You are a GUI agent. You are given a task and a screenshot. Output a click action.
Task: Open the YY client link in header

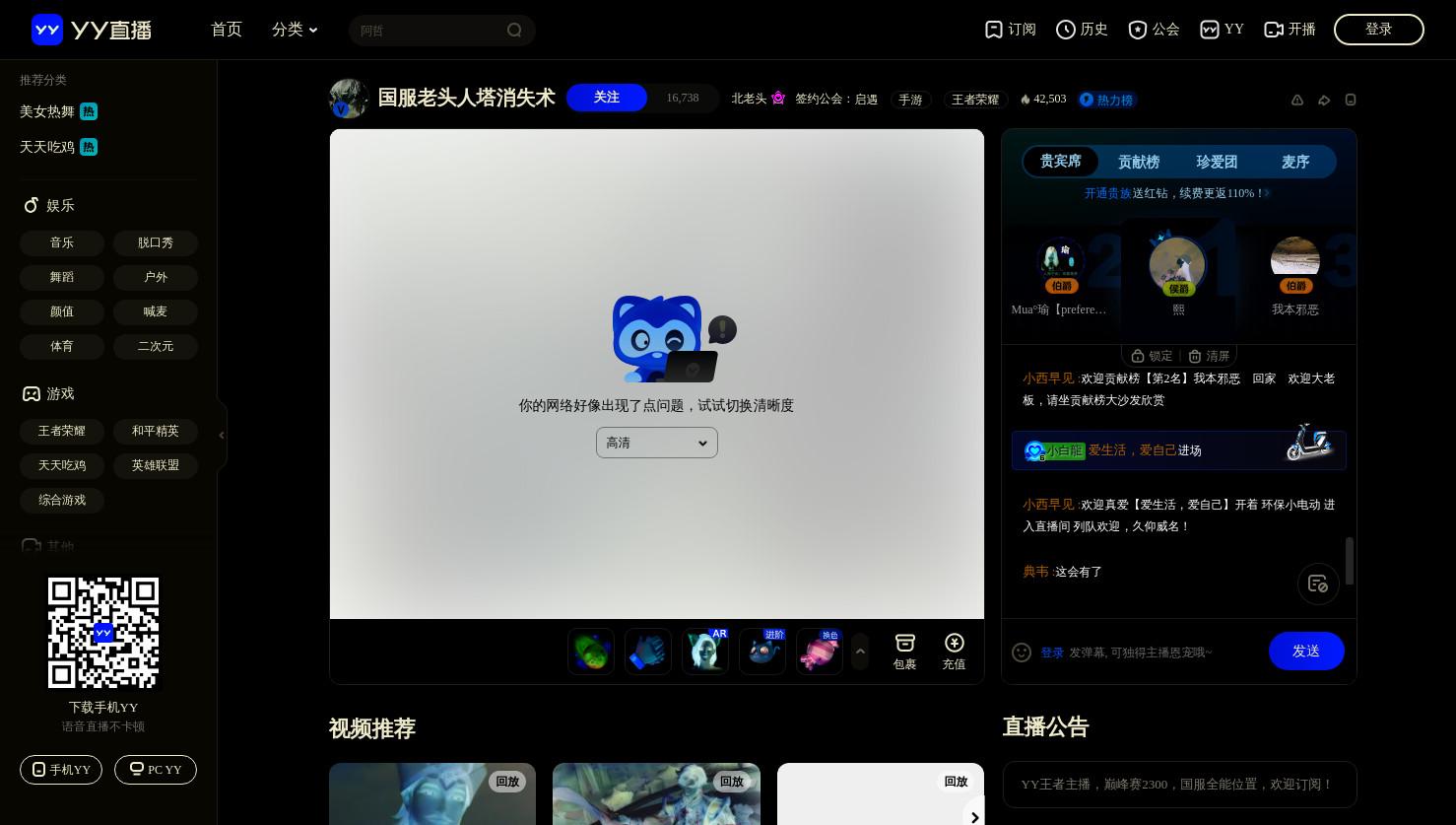click(x=1222, y=30)
